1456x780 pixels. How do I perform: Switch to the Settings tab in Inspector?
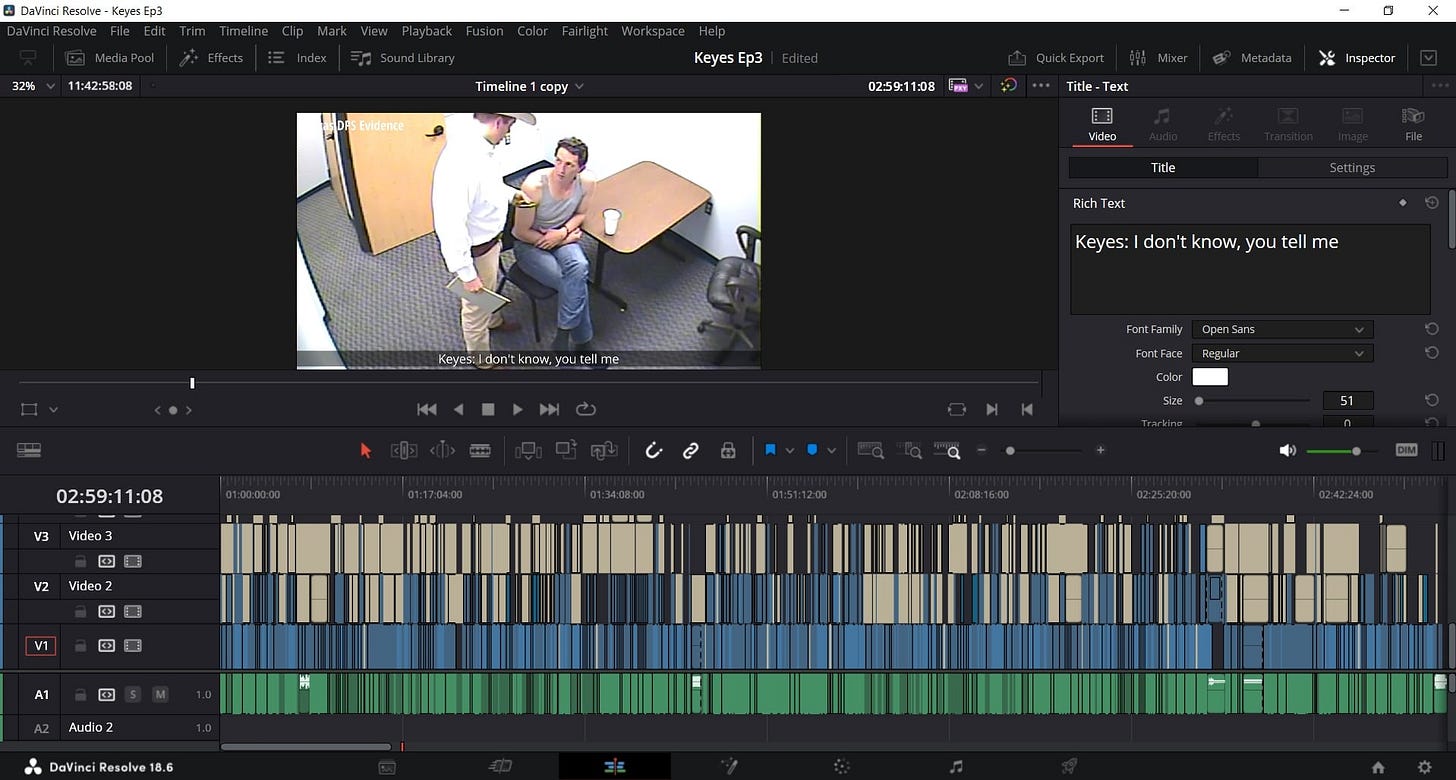pos(1351,167)
